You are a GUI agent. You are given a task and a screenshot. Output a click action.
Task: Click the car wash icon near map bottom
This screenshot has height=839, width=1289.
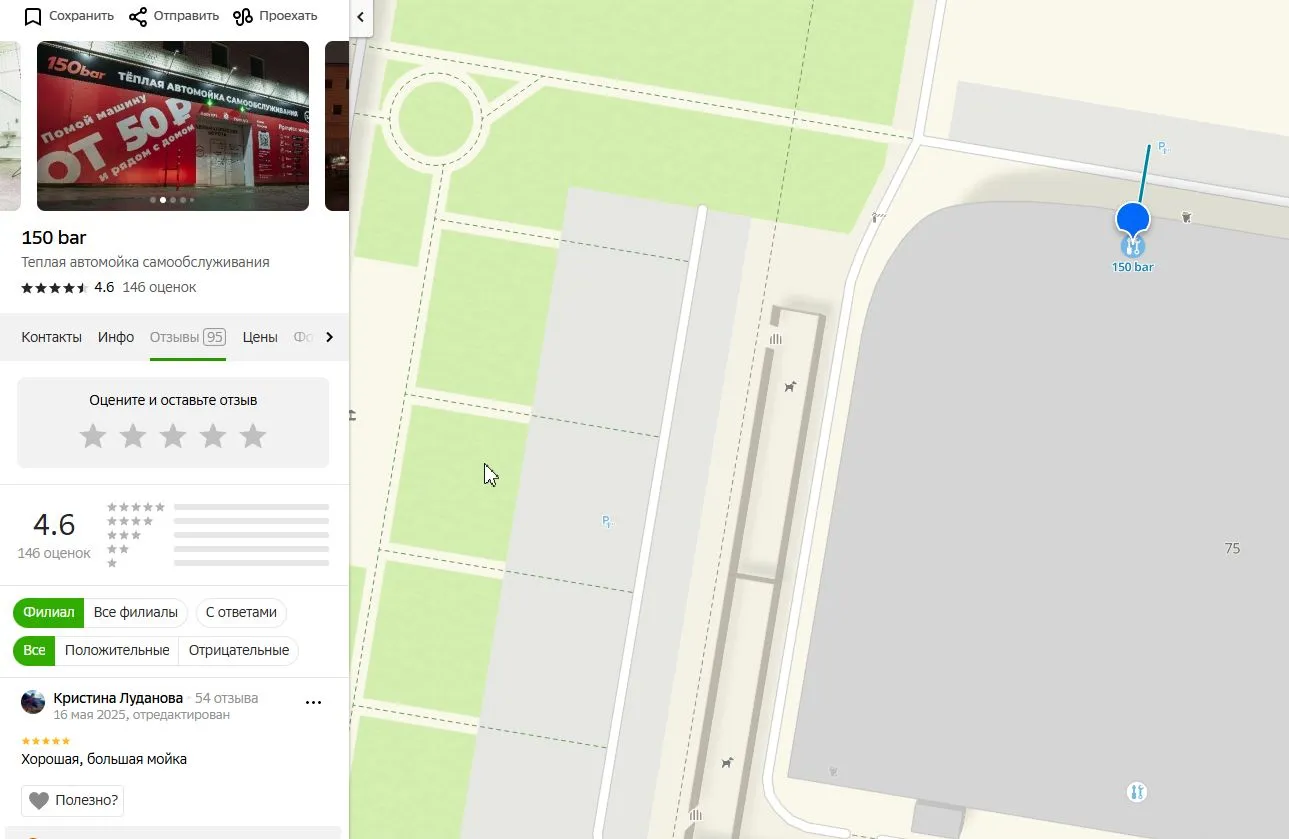(x=1136, y=792)
